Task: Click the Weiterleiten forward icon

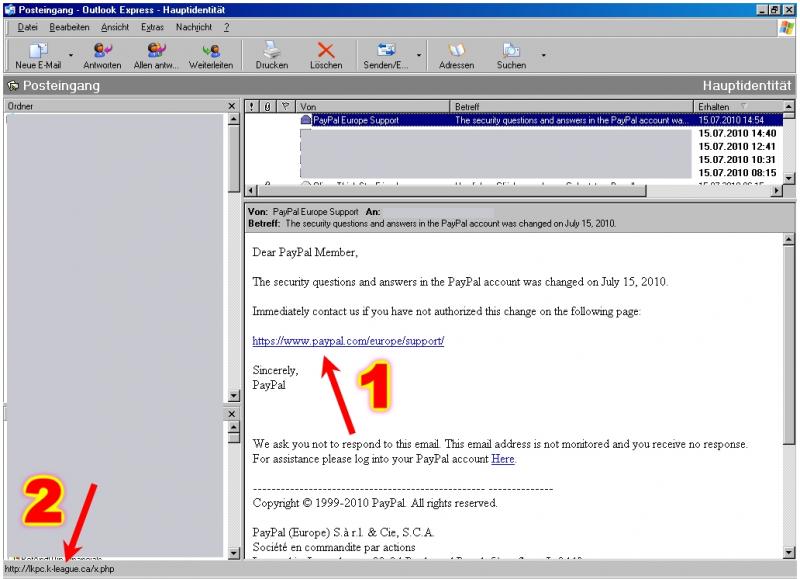Action: coord(211,51)
